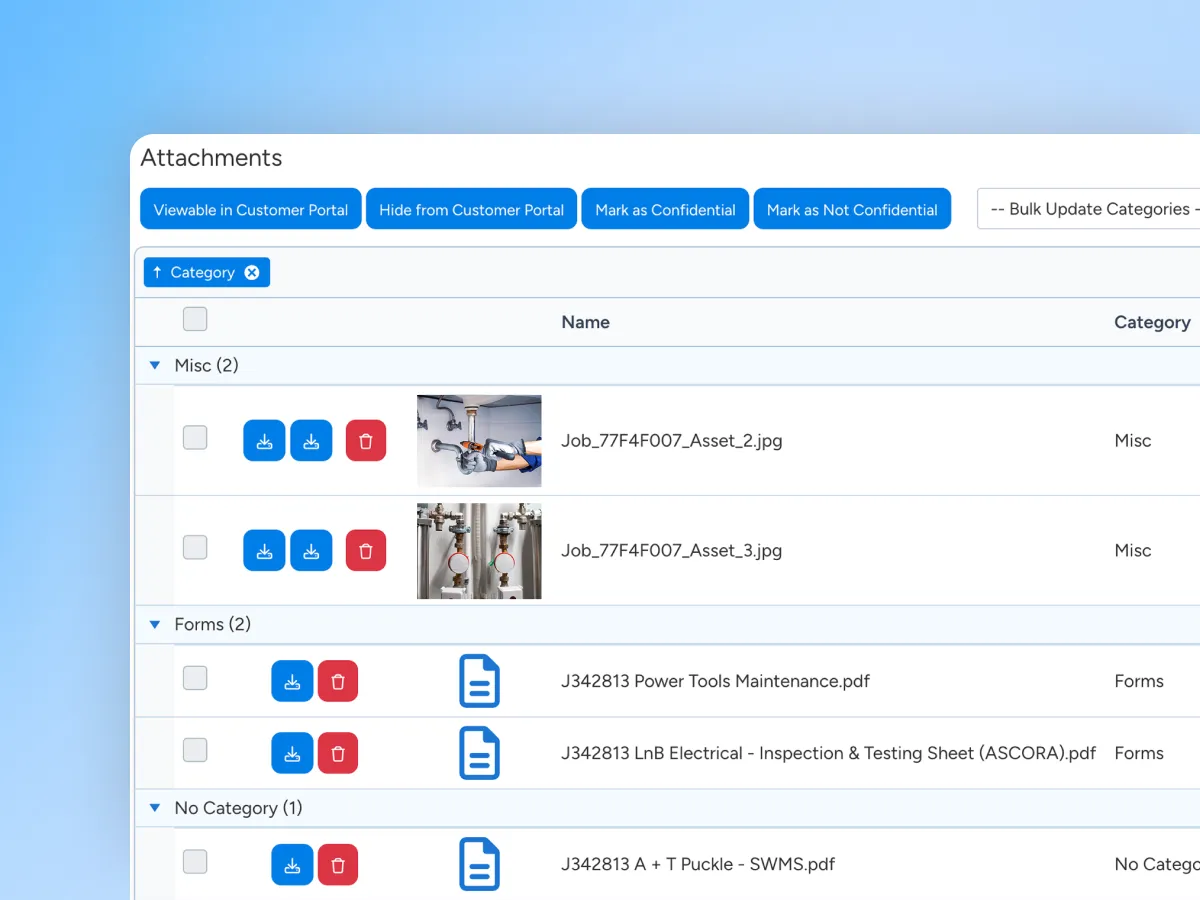Click Viewable in Customer Portal button

pos(251,209)
